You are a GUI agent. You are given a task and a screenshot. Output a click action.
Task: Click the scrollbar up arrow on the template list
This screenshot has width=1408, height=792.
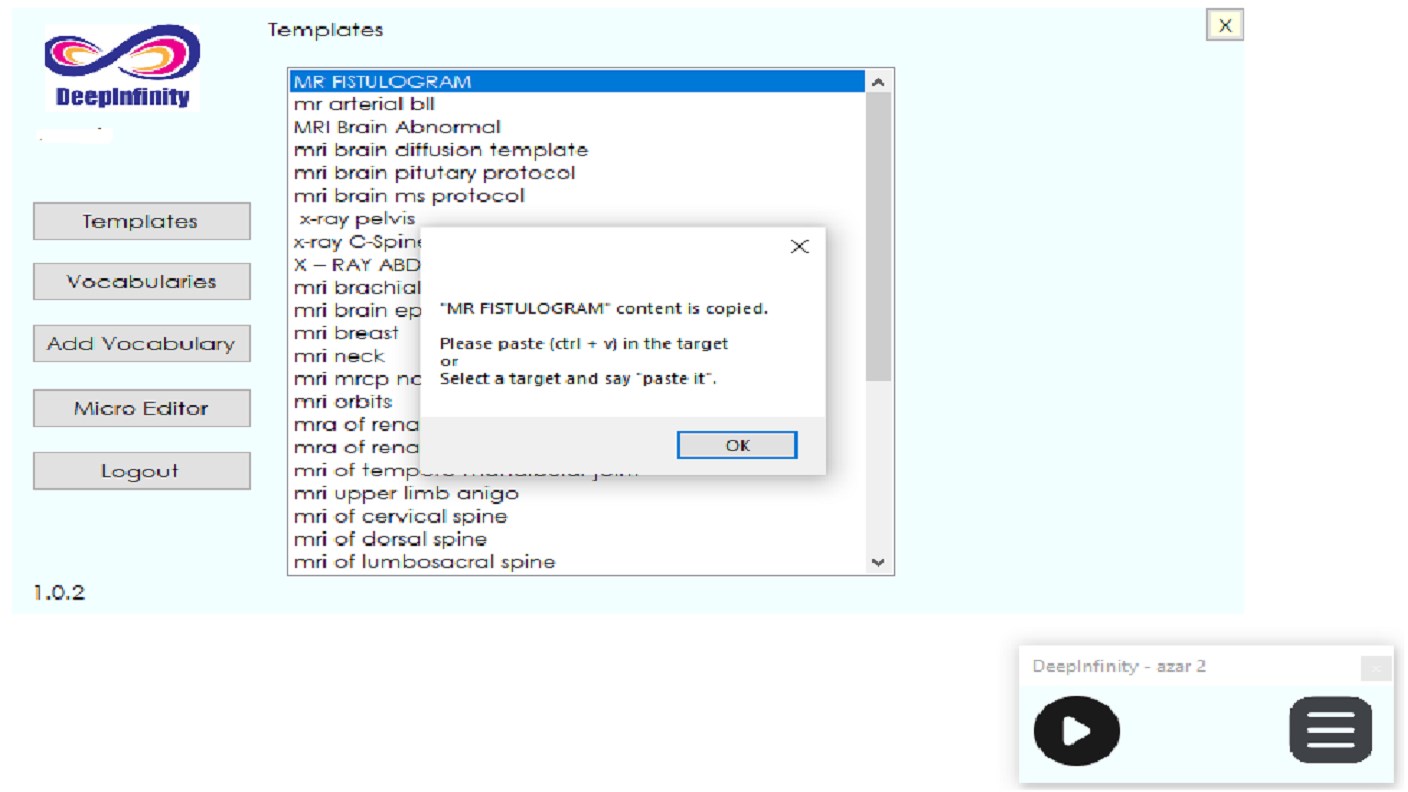tap(878, 80)
